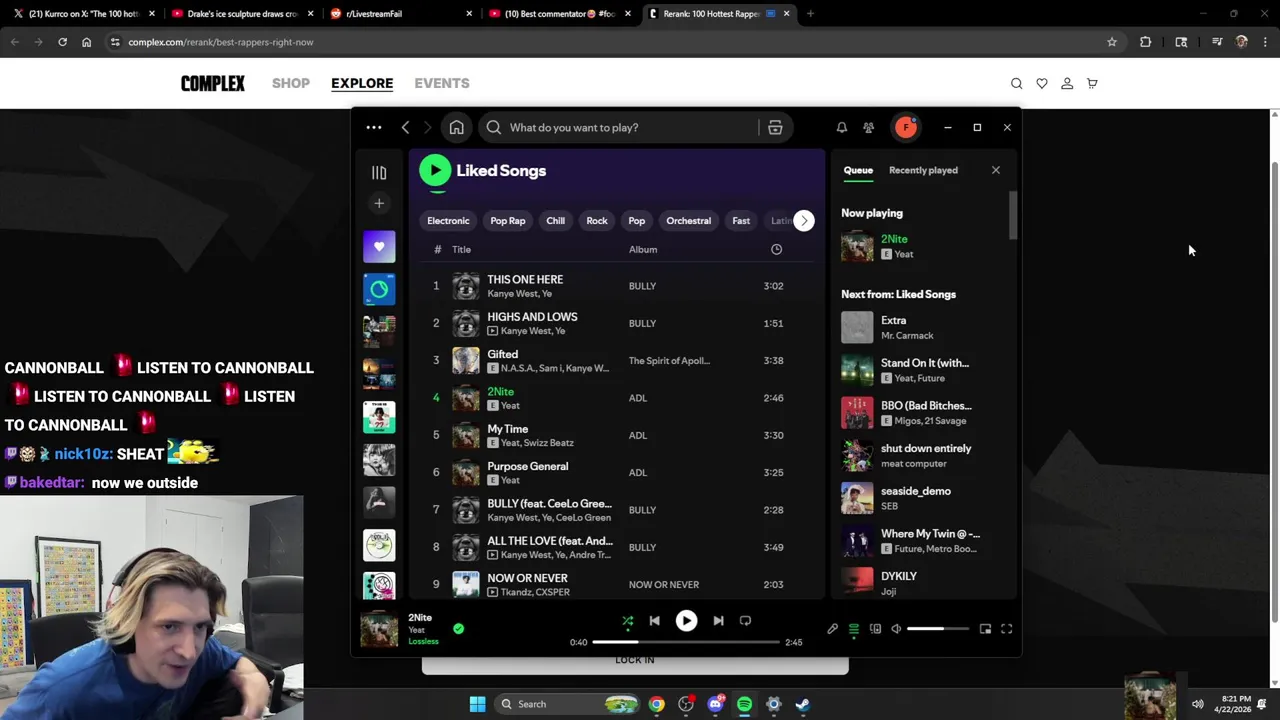Toggle the green liked checkmark for 2Nite
The image size is (1280, 720).
[458, 629]
